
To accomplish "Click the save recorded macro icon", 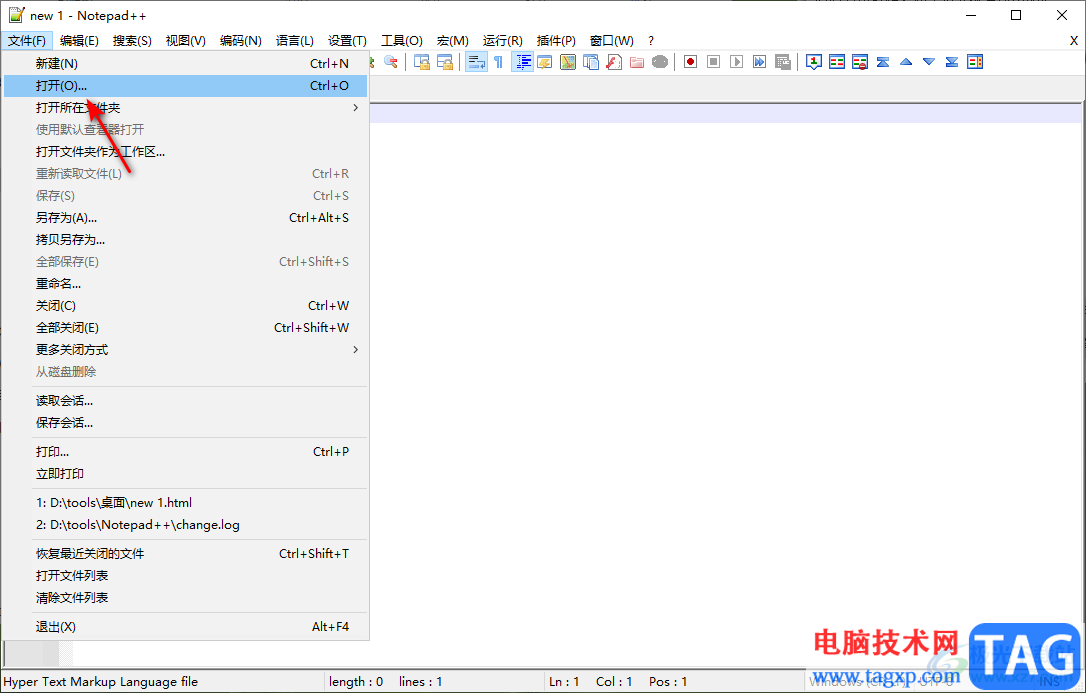I will pos(783,62).
